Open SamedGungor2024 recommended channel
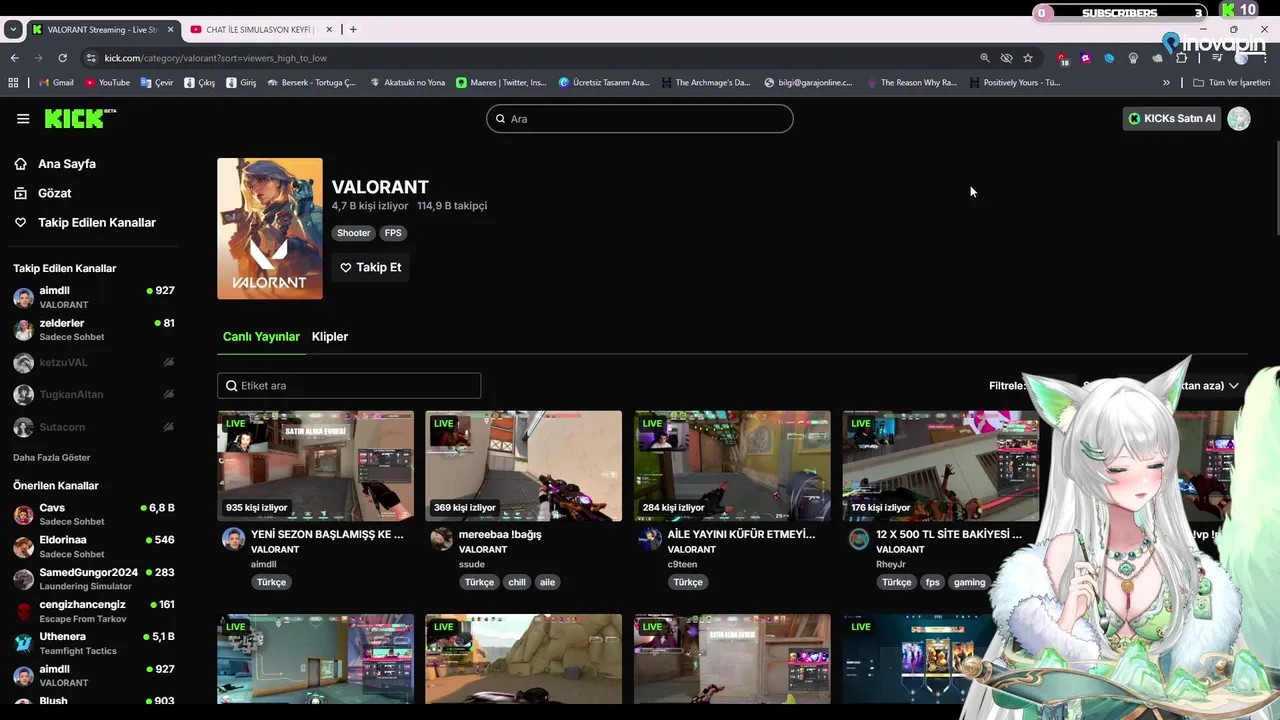This screenshot has height=720, width=1280. (x=94, y=579)
